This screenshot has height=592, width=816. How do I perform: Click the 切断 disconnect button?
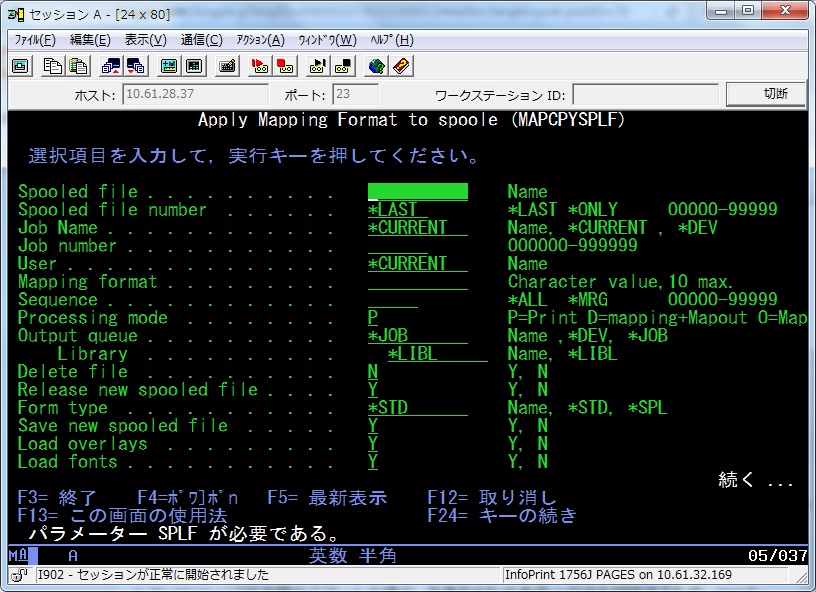765,94
